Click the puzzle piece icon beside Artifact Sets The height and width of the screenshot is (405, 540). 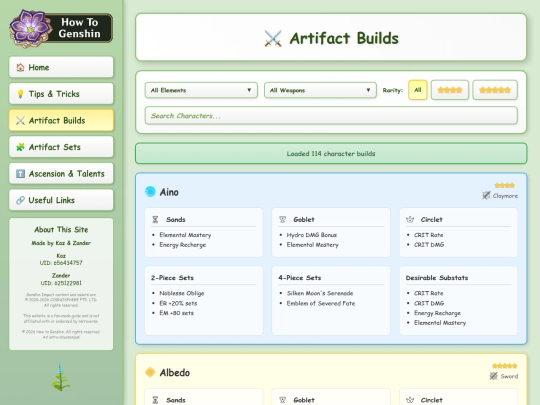point(20,147)
